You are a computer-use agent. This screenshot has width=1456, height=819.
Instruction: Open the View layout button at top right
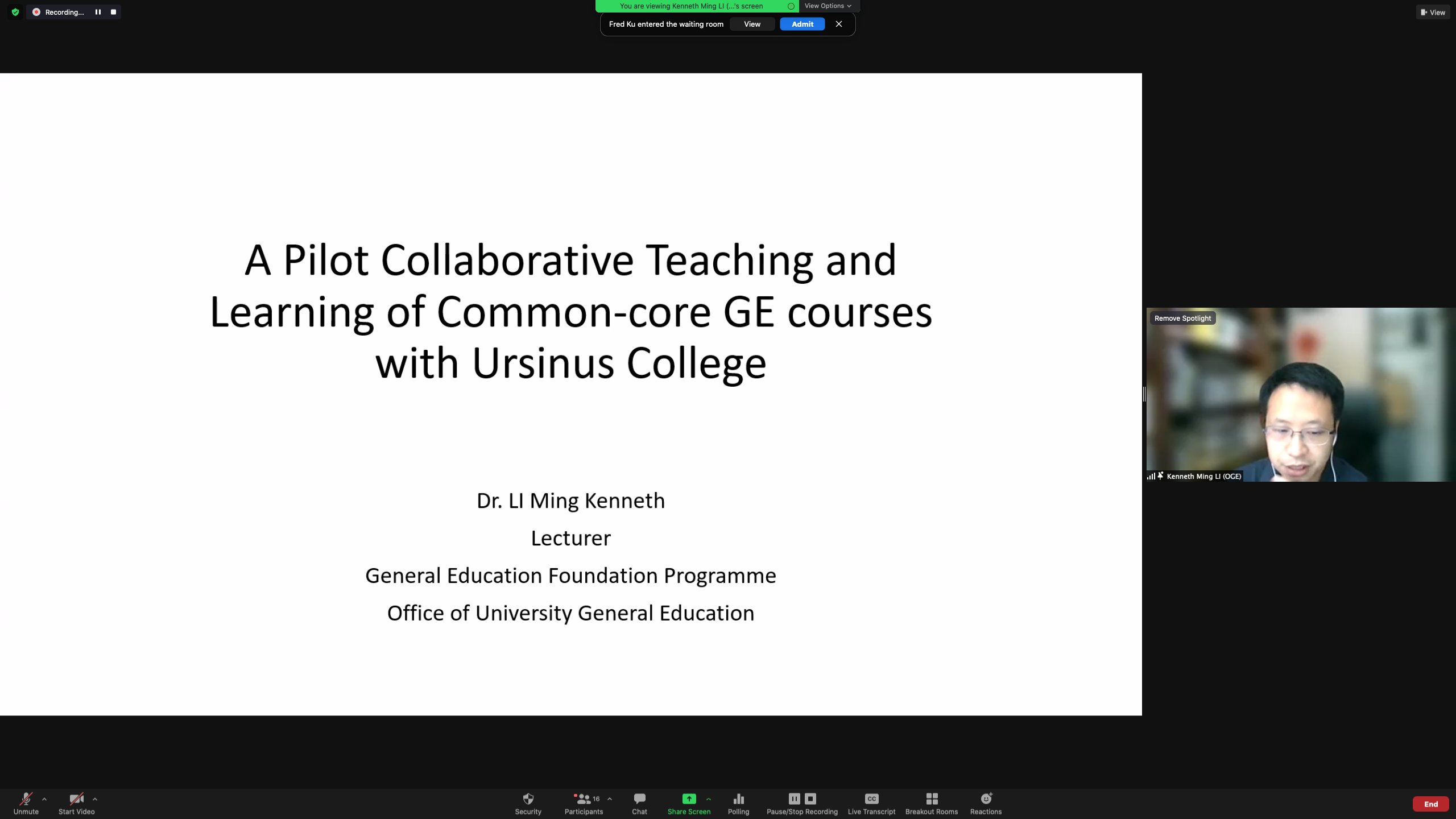tap(1433, 12)
